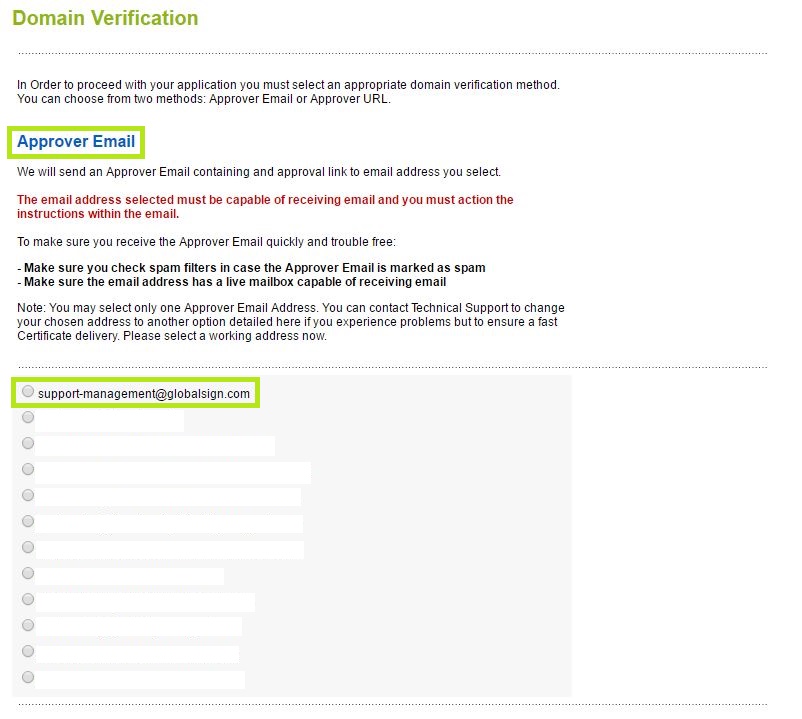802x719 pixels.
Task: Select the eighth radio option in the list
Action: coord(28,573)
